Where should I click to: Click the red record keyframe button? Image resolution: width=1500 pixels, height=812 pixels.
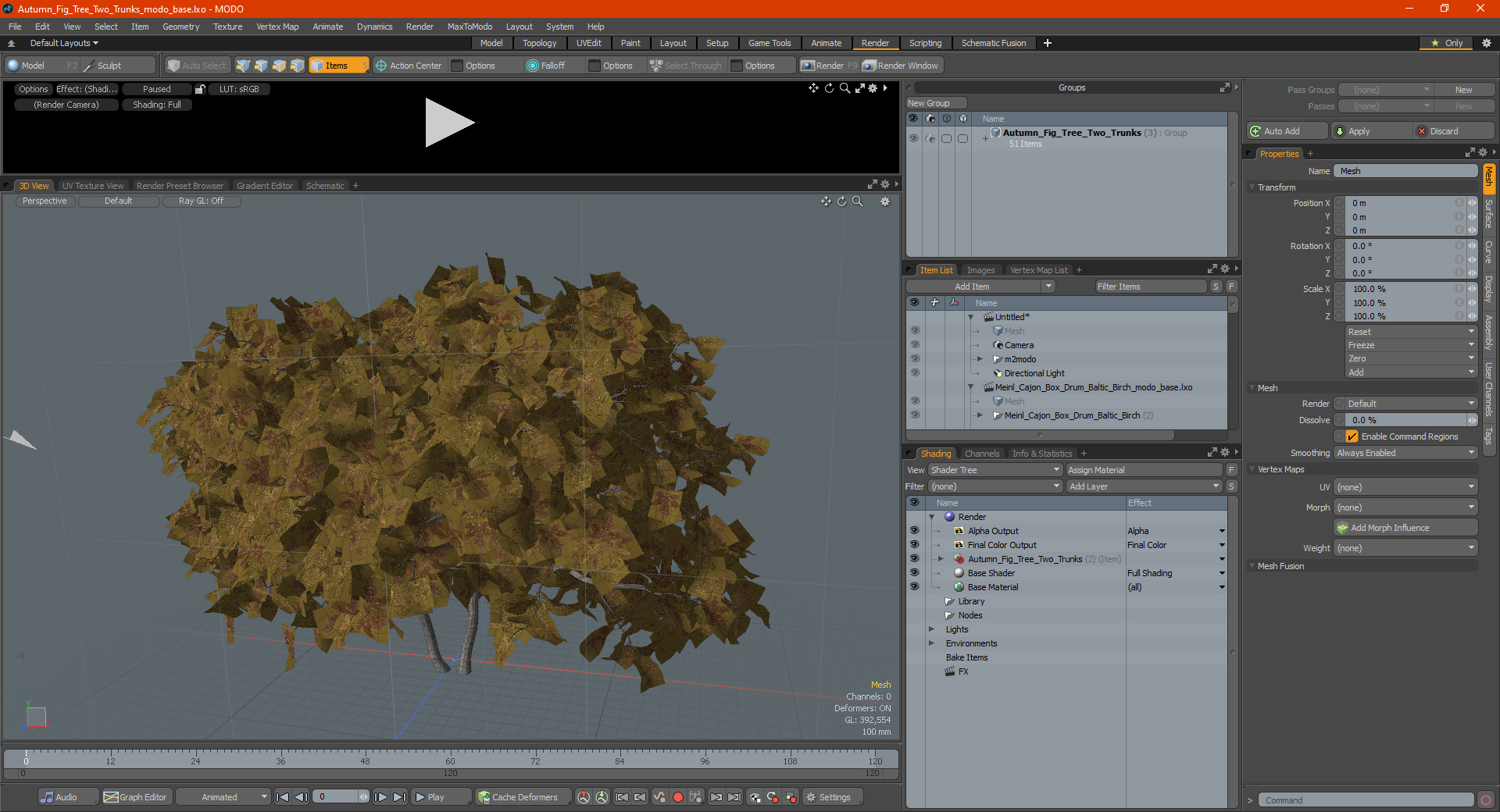678,797
